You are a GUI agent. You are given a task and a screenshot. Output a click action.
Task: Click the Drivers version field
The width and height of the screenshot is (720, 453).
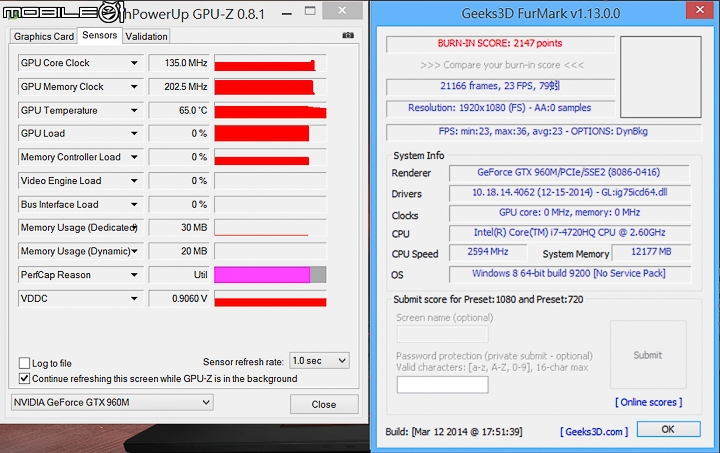click(x=570, y=193)
